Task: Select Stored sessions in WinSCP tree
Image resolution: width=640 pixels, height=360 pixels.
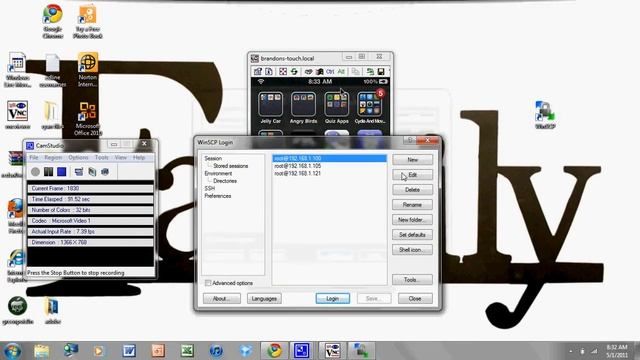Action: [231, 166]
